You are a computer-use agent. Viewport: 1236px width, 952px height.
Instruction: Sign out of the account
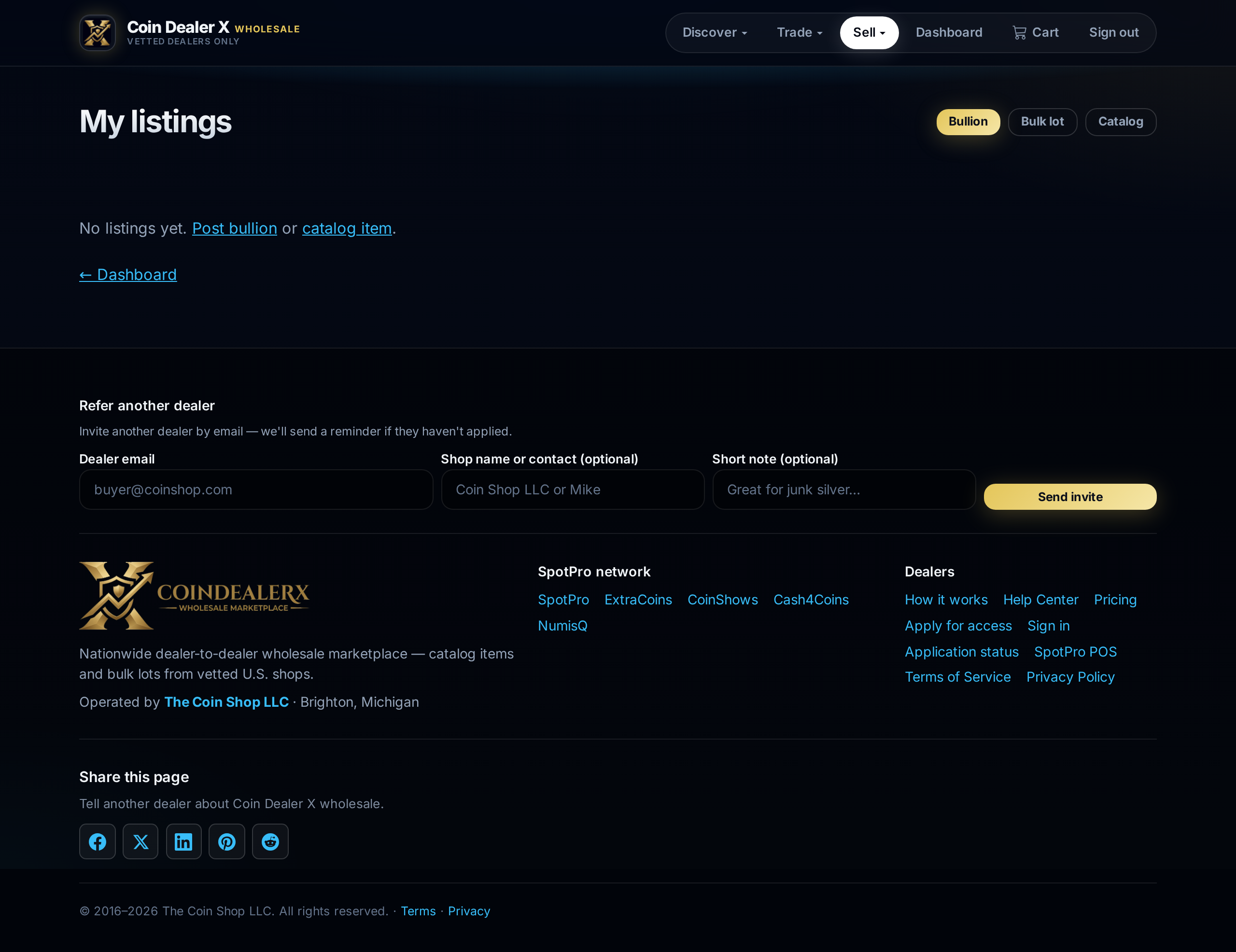pos(1113,33)
